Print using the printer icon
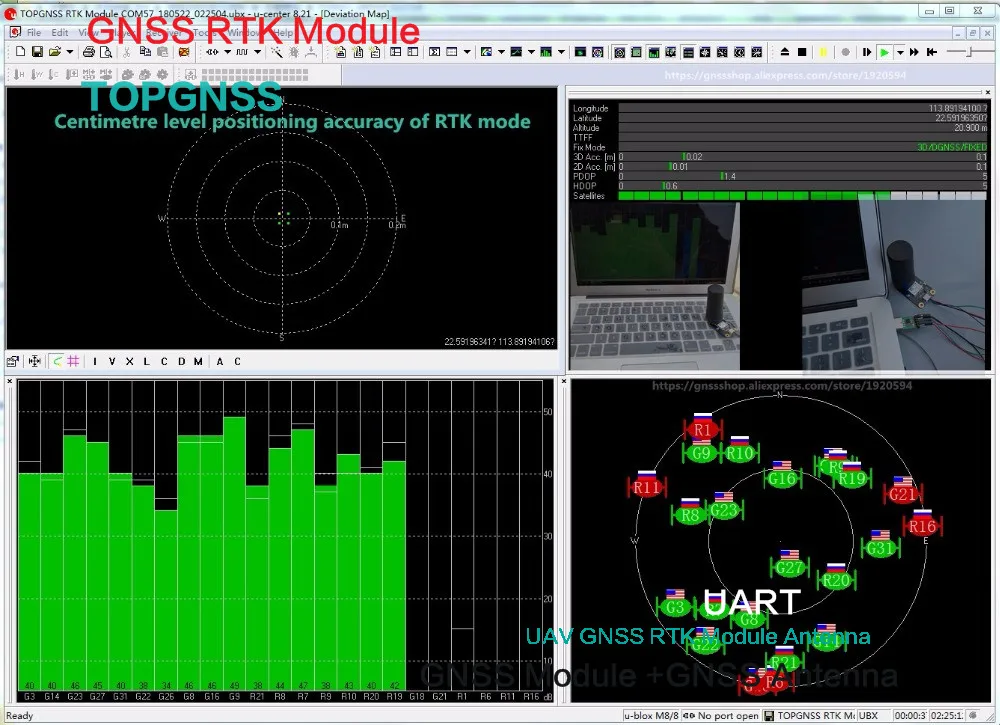Viewport: 1000px width, 725px height. pyautogui.click(x=89, y=52)
